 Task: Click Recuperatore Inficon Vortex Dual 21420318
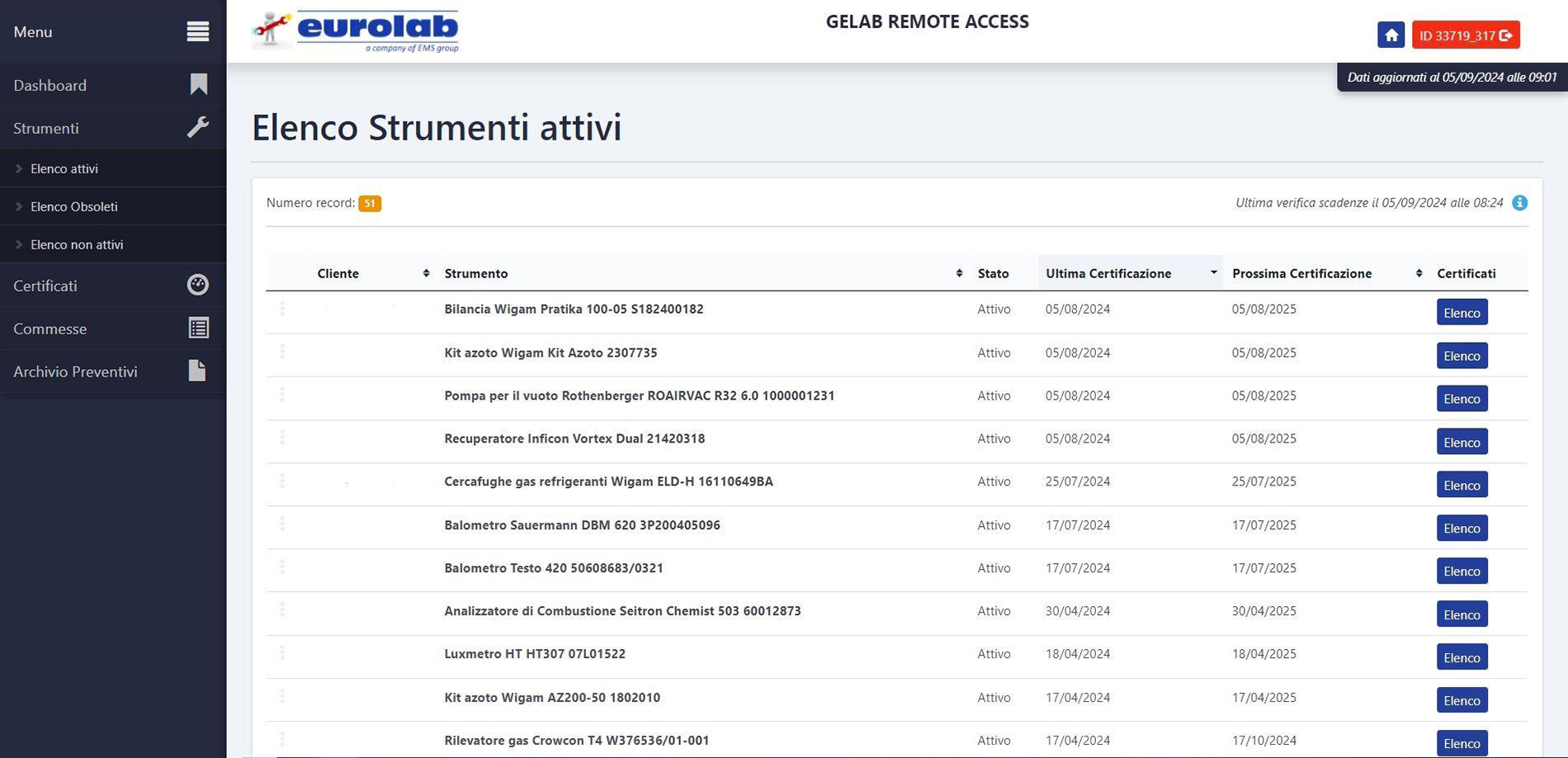point(574,438)
